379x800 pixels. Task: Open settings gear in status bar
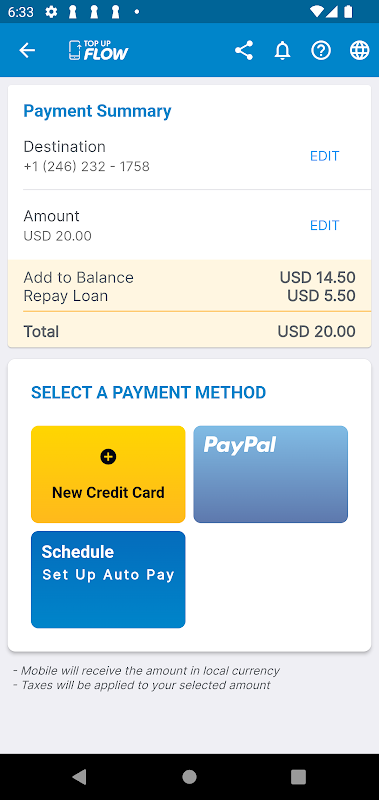tap(51, 11)
